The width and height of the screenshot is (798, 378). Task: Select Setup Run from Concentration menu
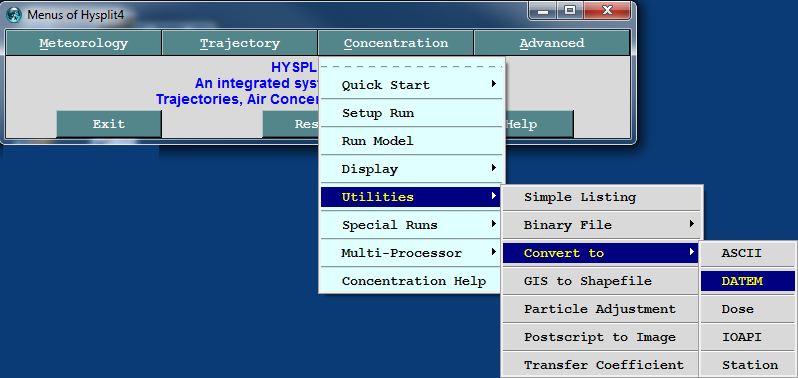pos(412,113)
